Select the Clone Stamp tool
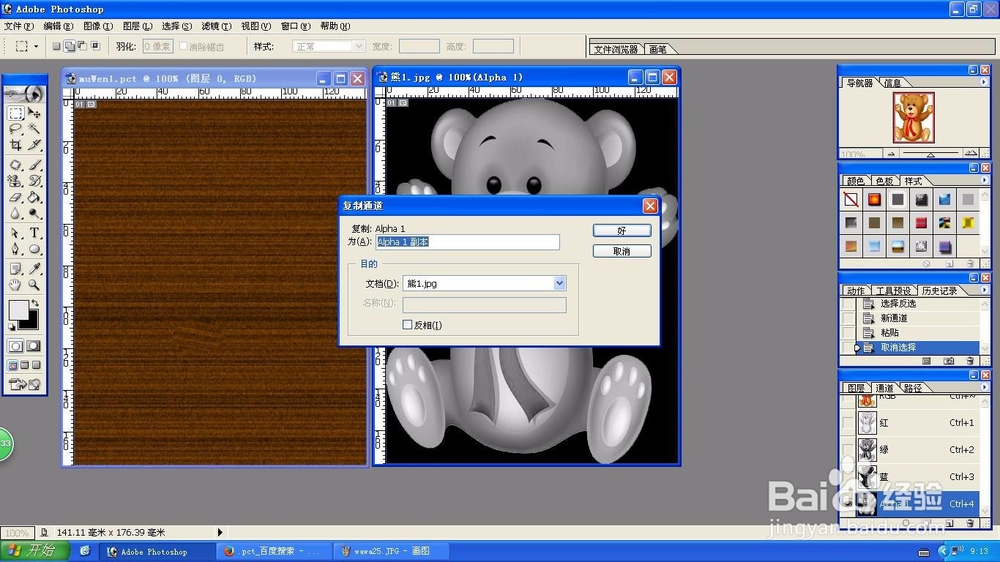The image size is (1000, 562). click(x=16, y=181)
